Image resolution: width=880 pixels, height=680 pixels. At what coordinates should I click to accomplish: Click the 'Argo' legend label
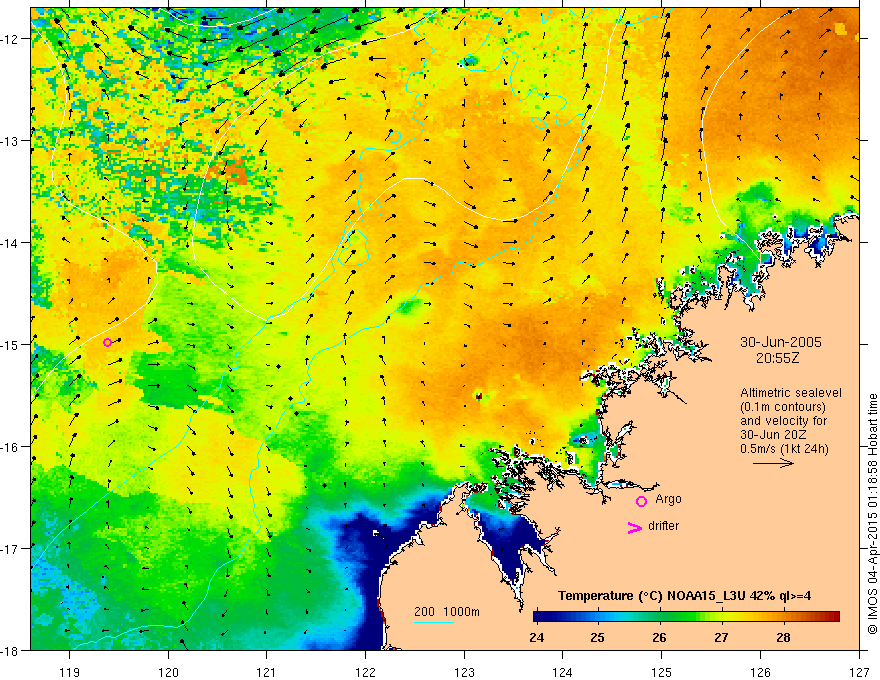(668, 499)
